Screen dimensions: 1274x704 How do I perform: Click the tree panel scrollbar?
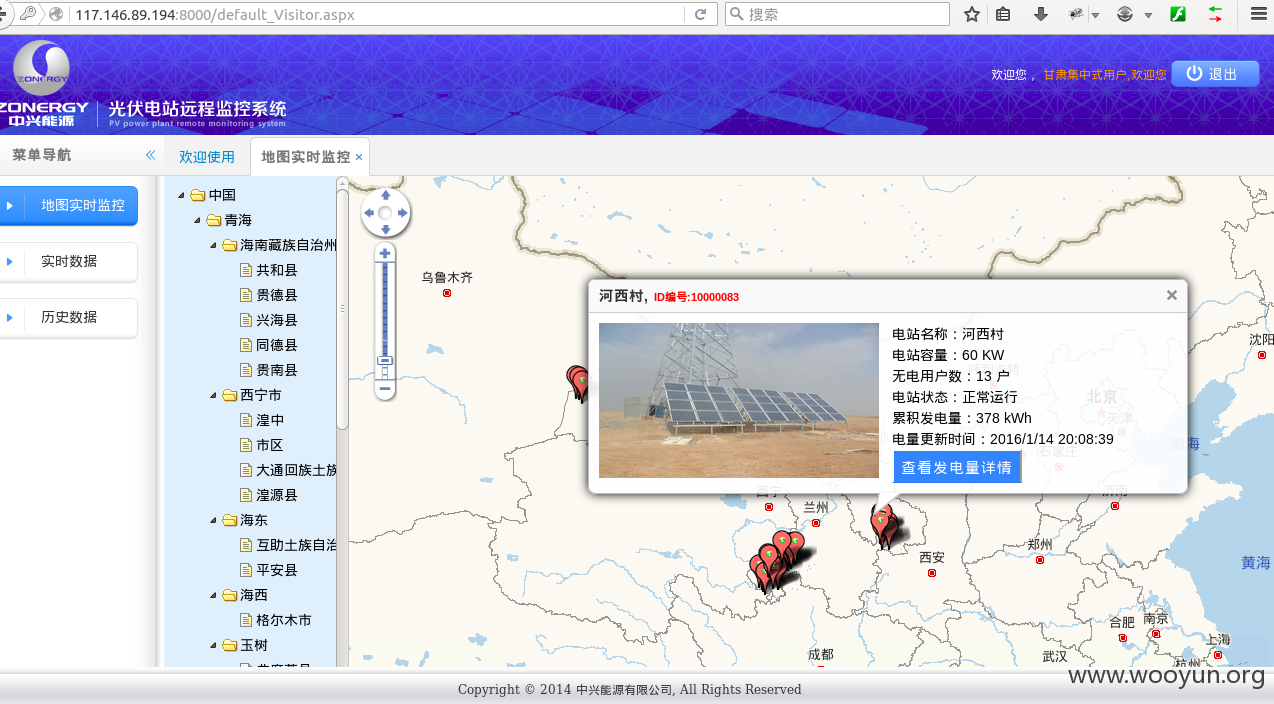coord(342,310)
